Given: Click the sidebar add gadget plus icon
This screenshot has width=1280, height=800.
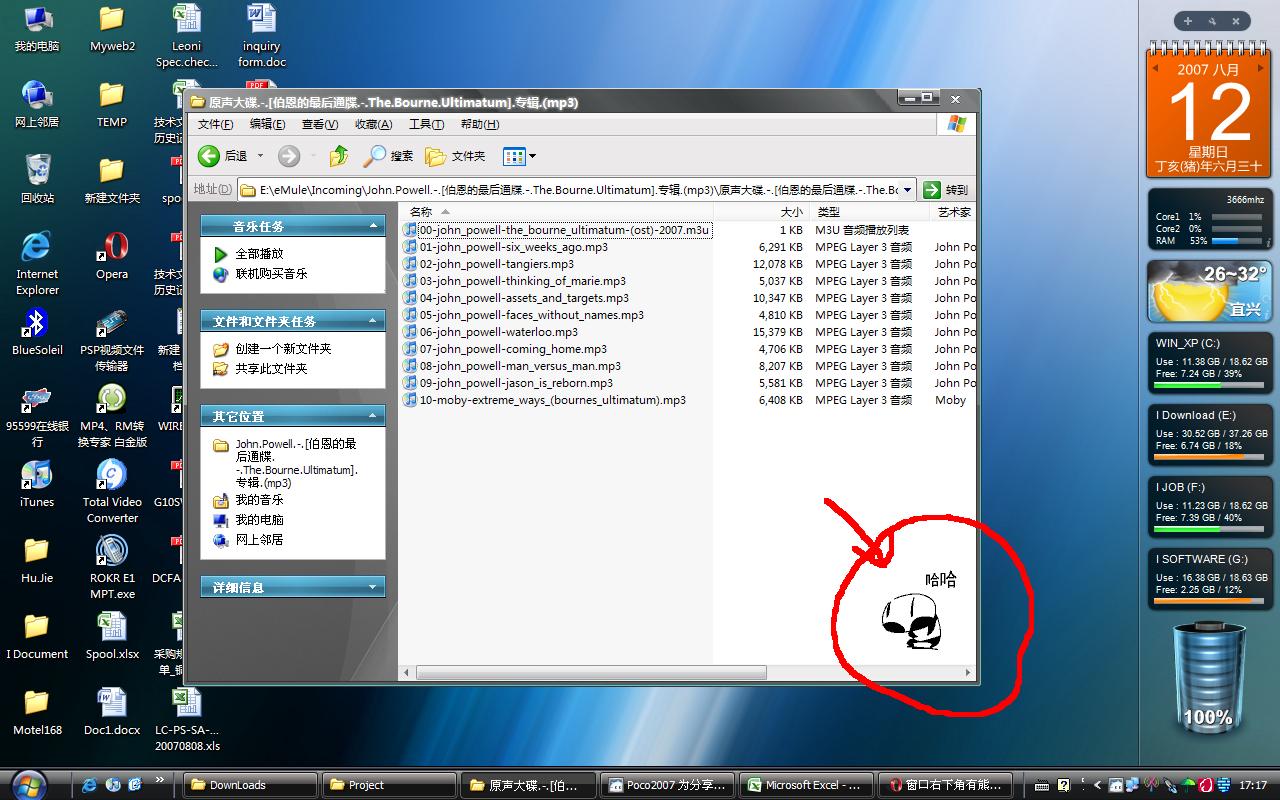Looking at the screenshot, I should click(x=1188, y=20).
